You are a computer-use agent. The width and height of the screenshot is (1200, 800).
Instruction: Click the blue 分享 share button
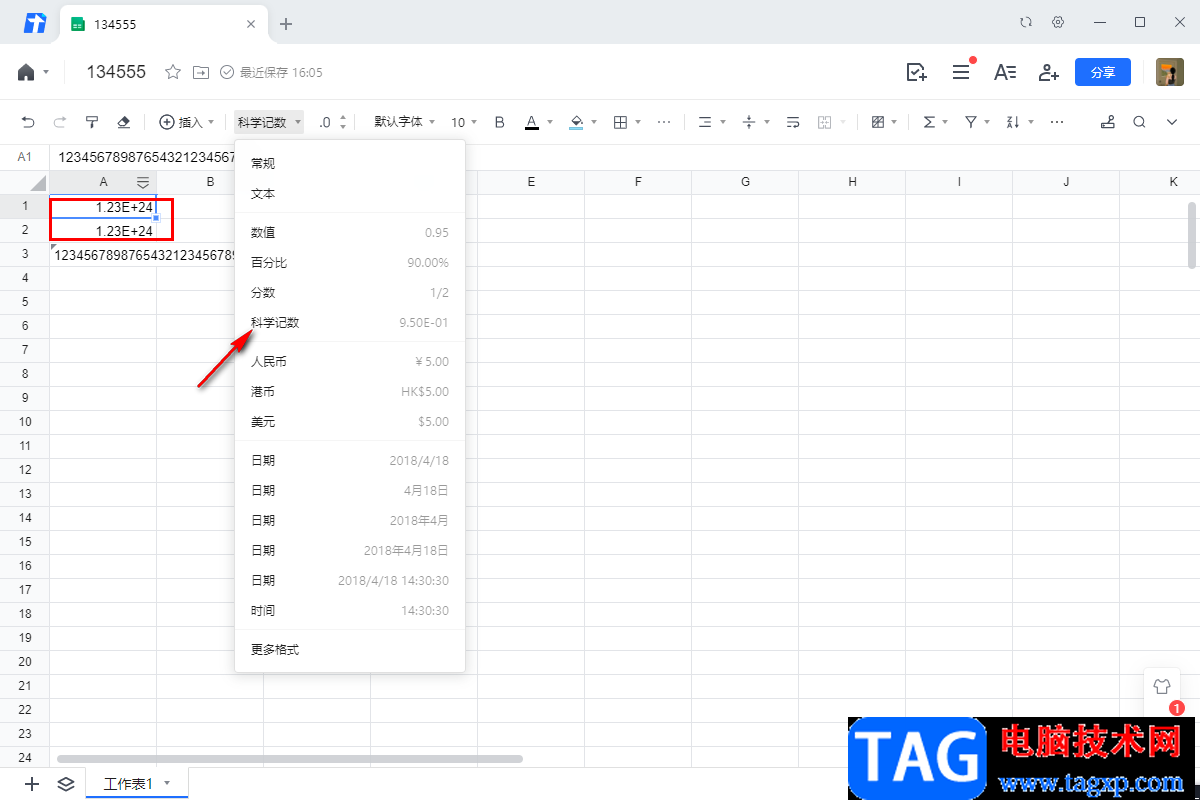[x=1103, y=72]
